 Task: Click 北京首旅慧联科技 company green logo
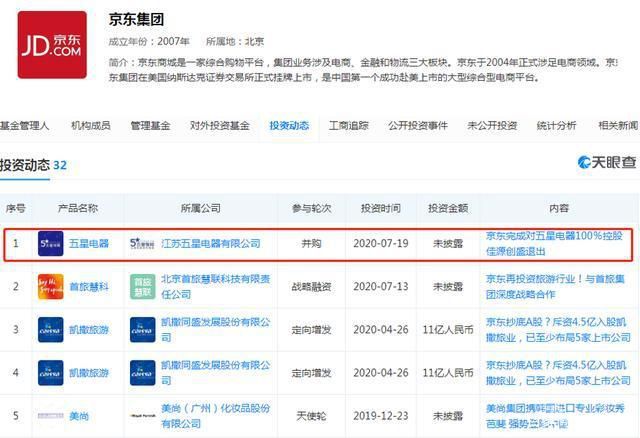click(x=142, y=287)
